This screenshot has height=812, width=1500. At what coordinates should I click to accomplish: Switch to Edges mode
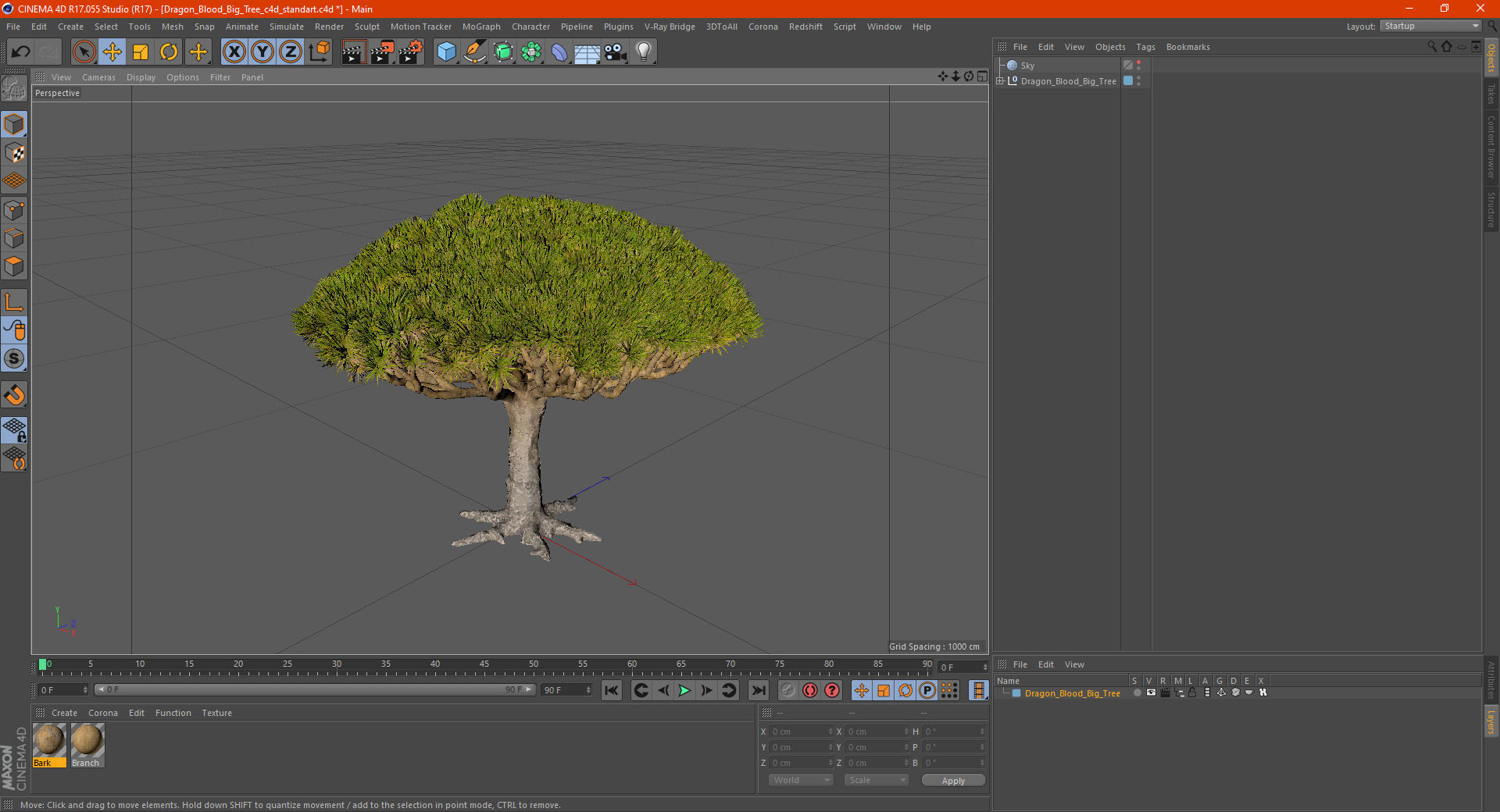tap(15, 238)
